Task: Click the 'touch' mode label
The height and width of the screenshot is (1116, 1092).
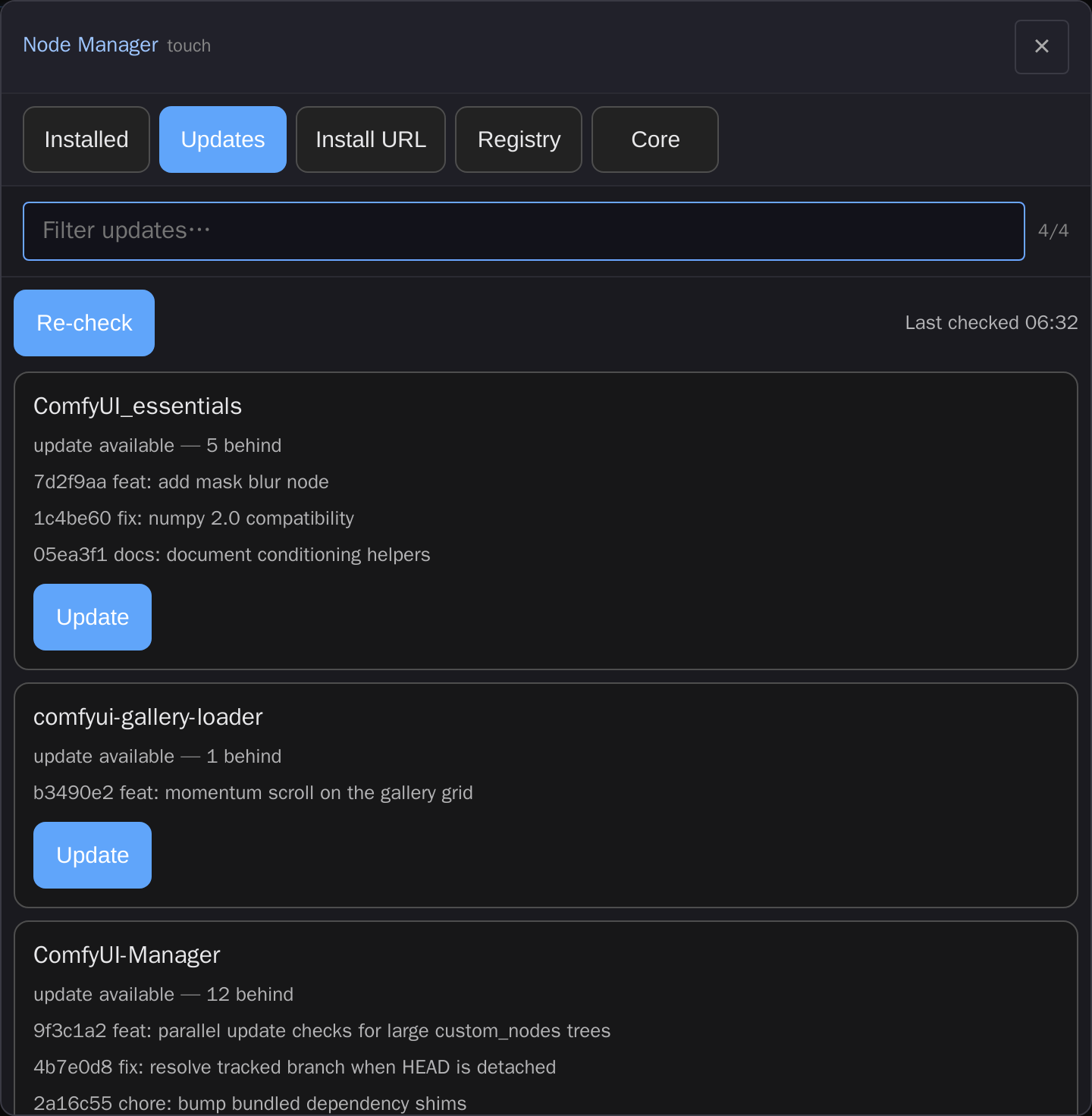Action: click(x=189, y=46)
